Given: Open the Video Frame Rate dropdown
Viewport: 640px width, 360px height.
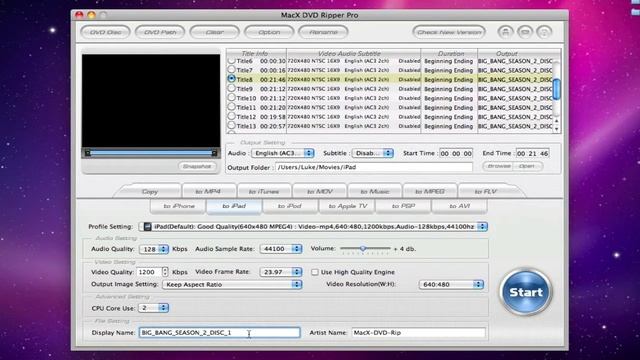Looking at the screenshot, I should tap(281, 272).
